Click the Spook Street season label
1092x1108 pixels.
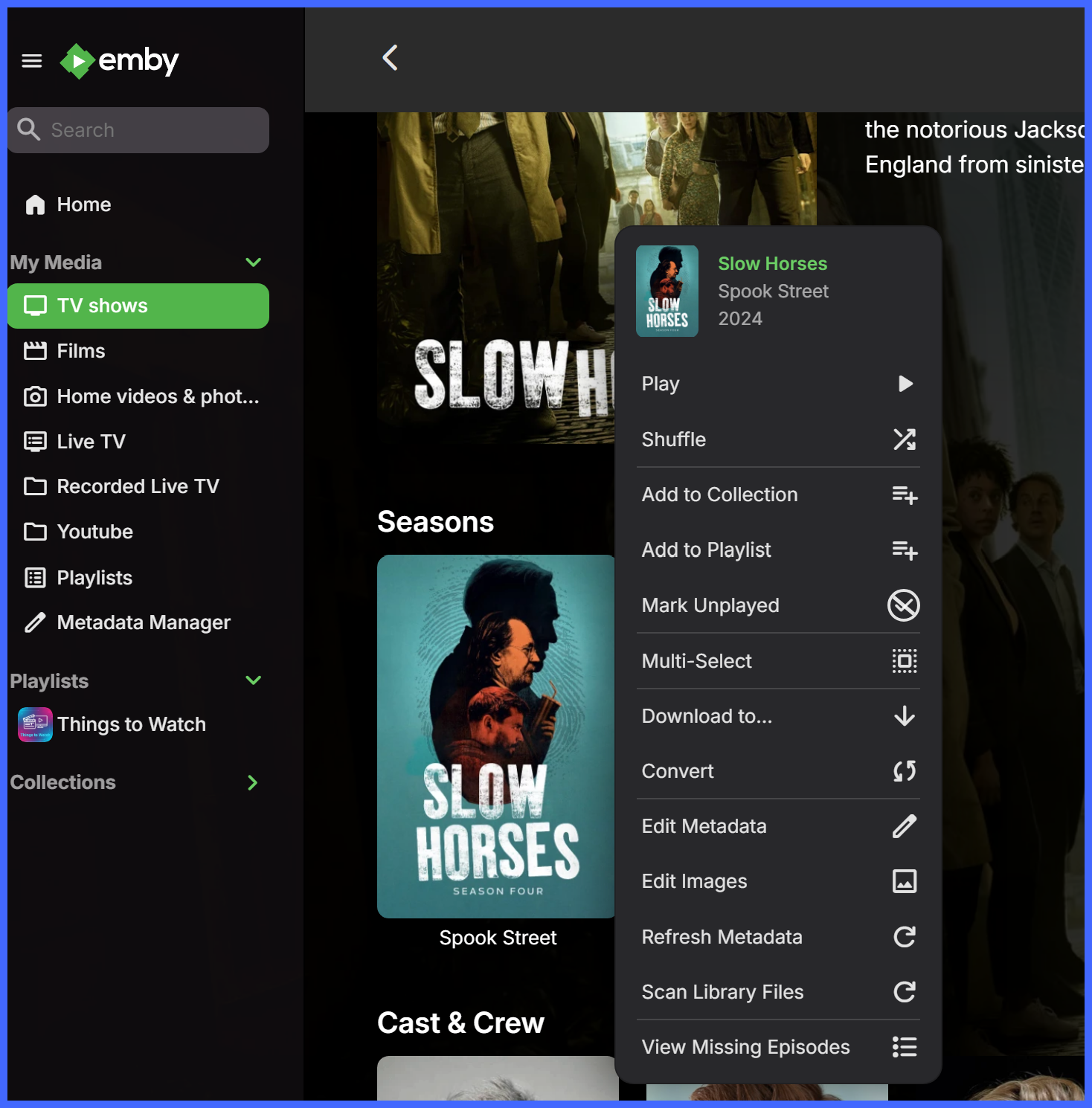point(498,938)
